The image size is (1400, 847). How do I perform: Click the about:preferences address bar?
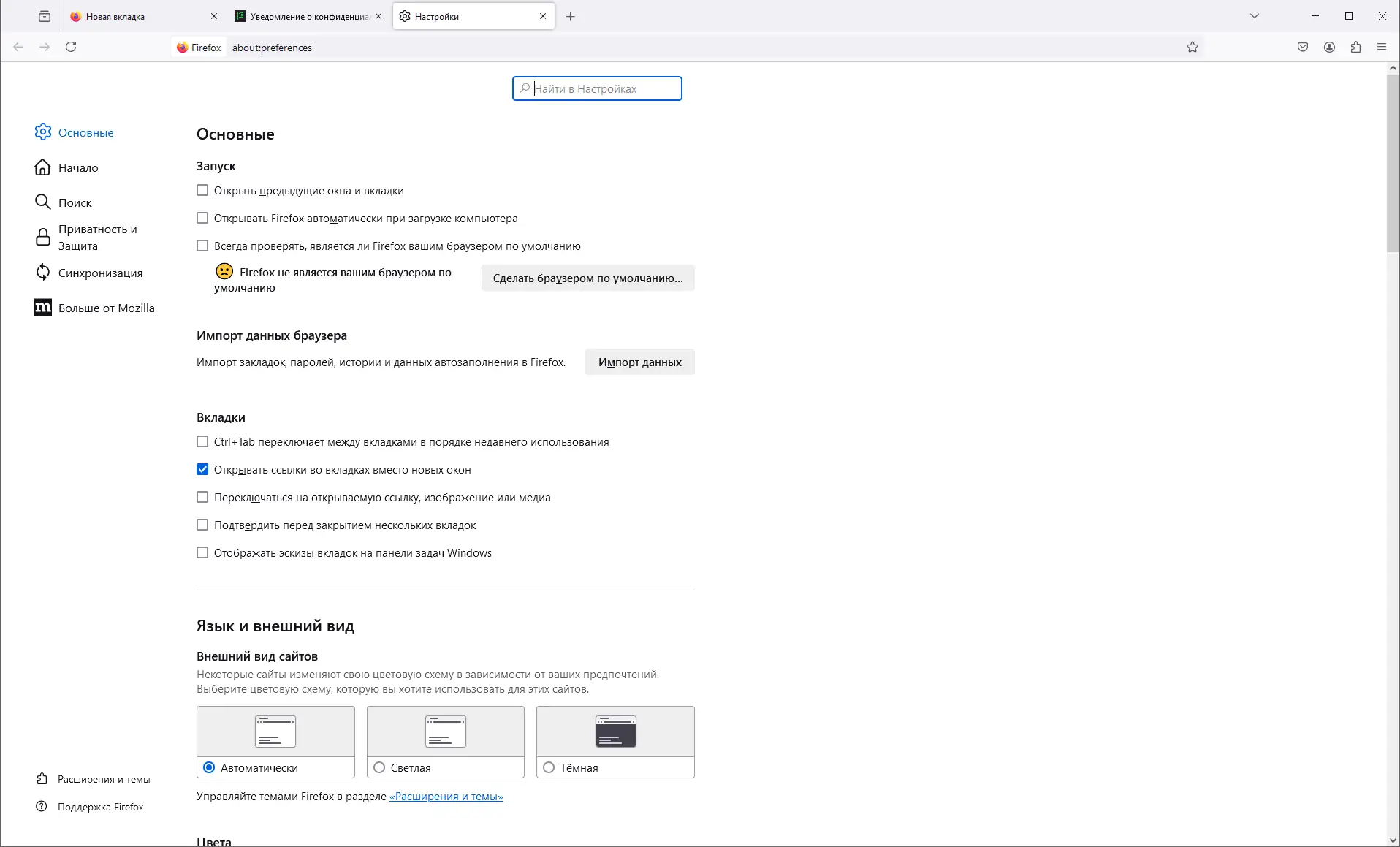[687, 48]
